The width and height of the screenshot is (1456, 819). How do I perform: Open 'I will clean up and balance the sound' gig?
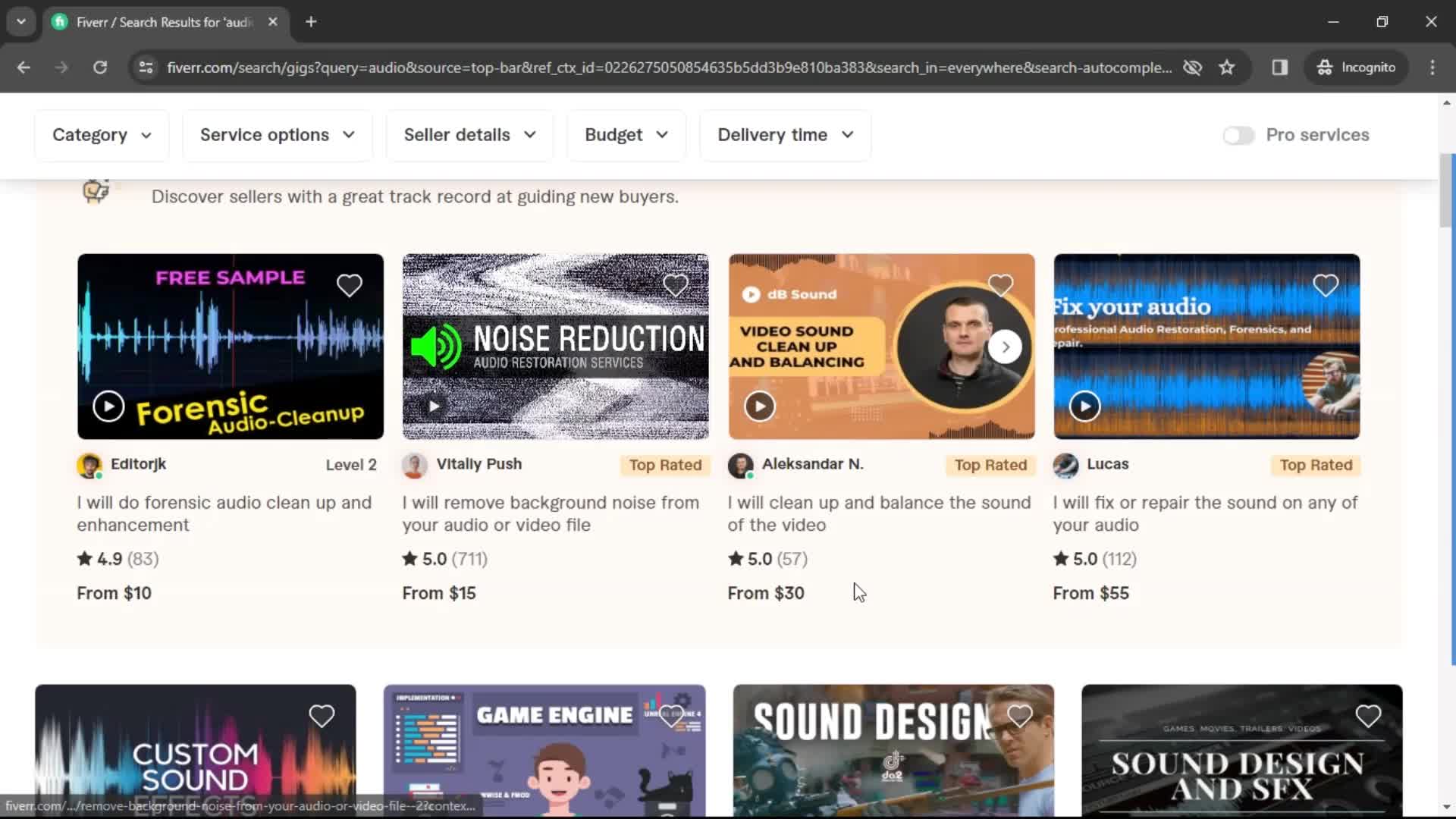tap(879, 513)
